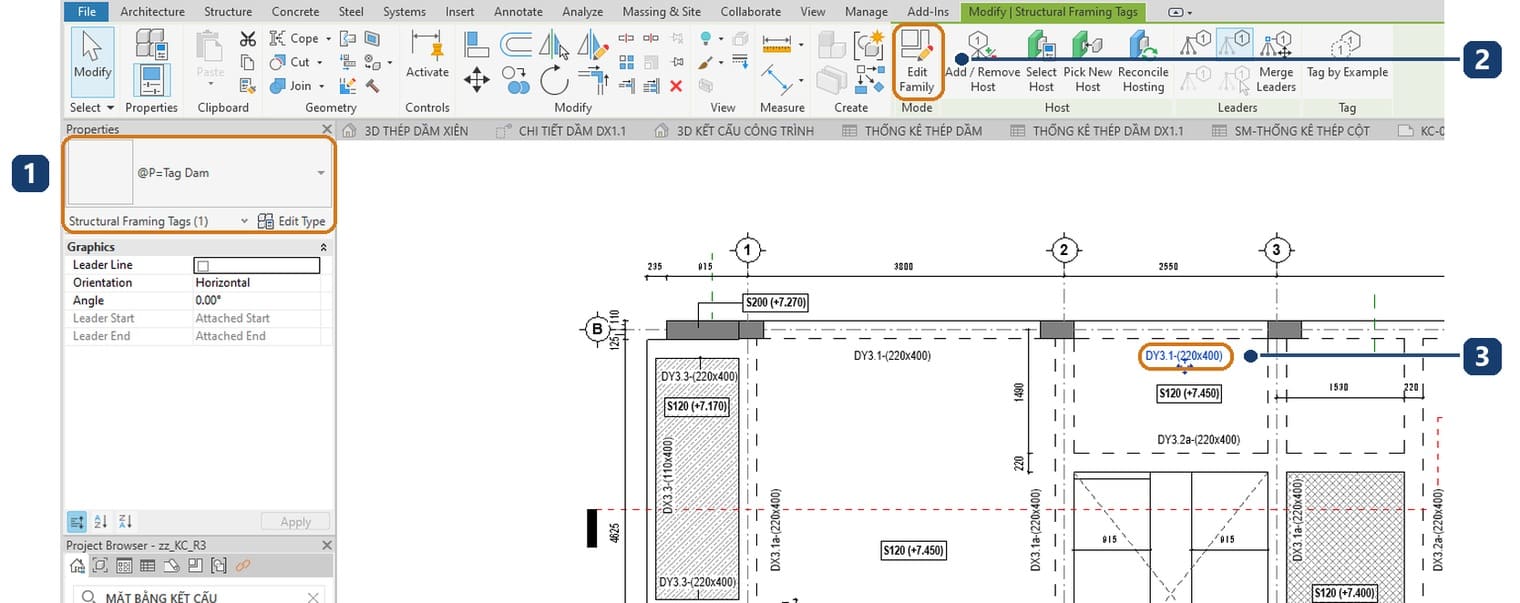The image size is (1520, 603).
Task: Click the Schedules icon in Project Browser
Action: click(x=147, y=566)
